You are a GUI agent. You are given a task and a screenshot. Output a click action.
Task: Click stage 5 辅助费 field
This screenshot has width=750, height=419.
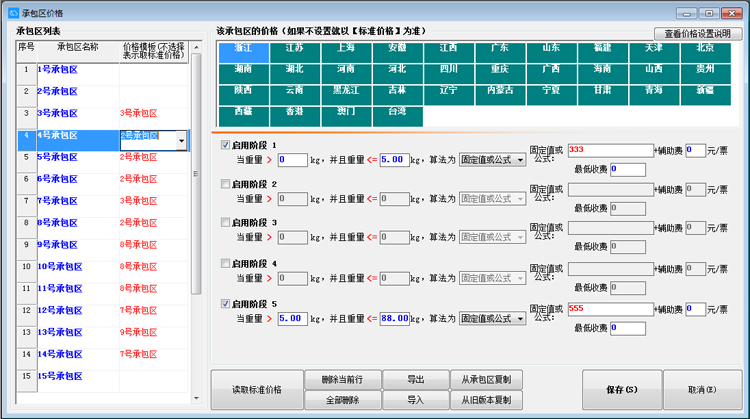click(x=695, y=309)
